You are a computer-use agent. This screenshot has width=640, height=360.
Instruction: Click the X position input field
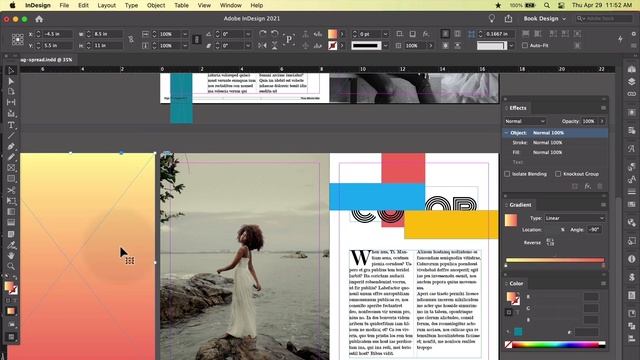[x=58, y=34]
